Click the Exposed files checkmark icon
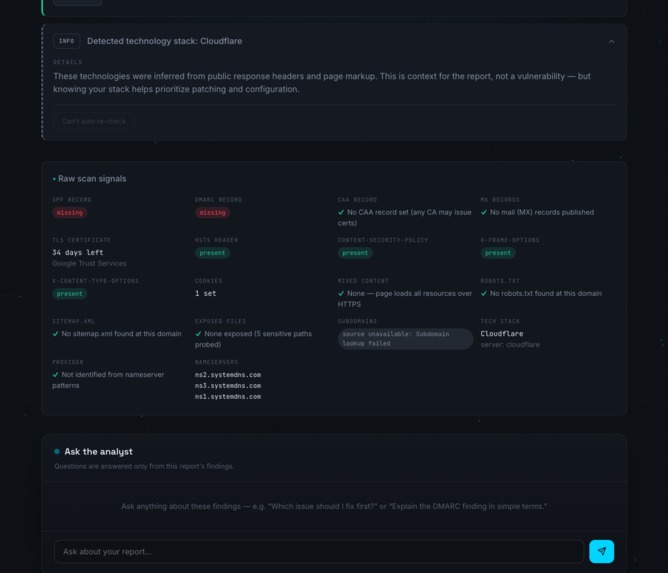Viewport: 668px width, 573px height. coord(198,334)
